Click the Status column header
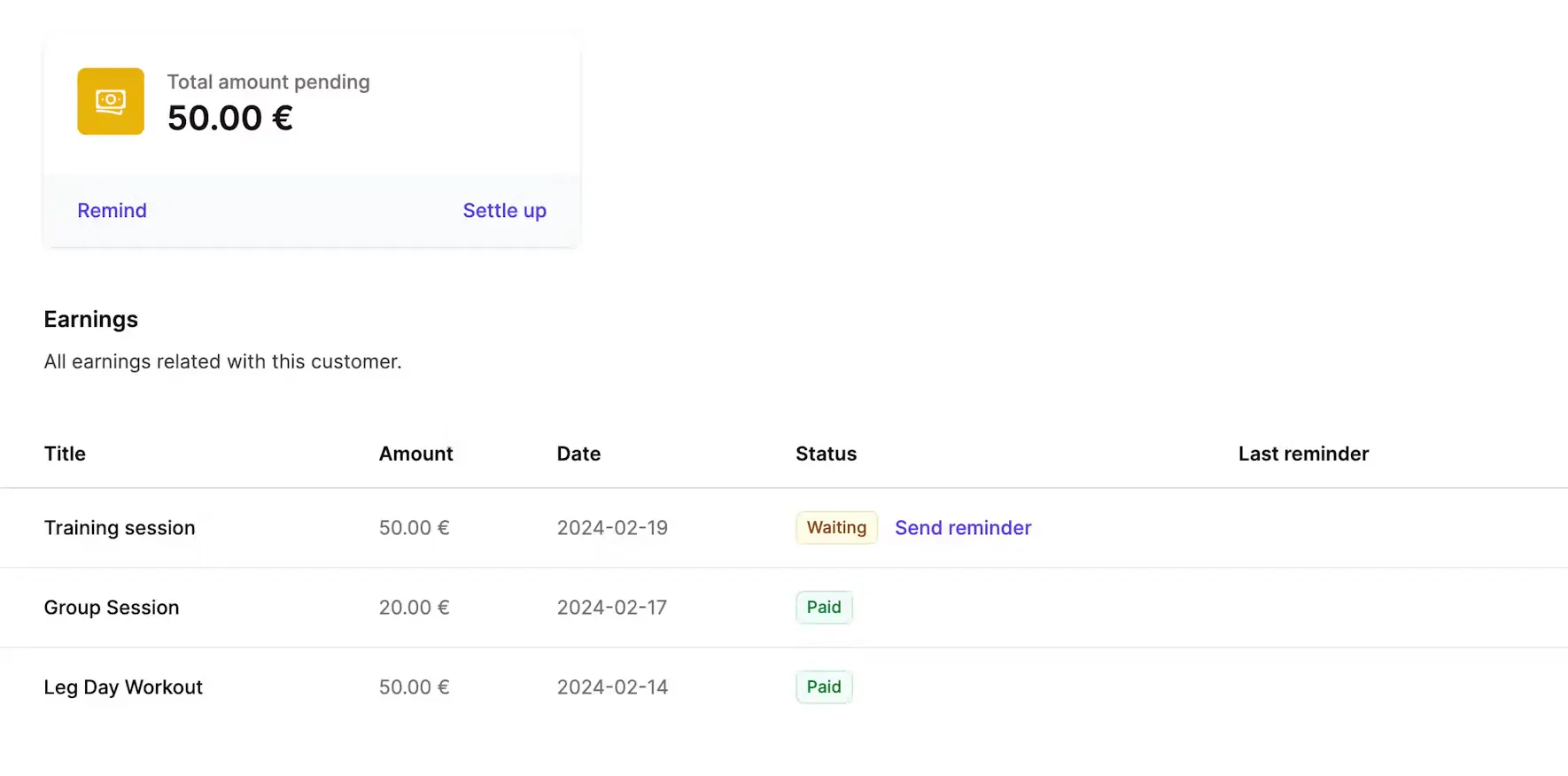 point(826,454)
